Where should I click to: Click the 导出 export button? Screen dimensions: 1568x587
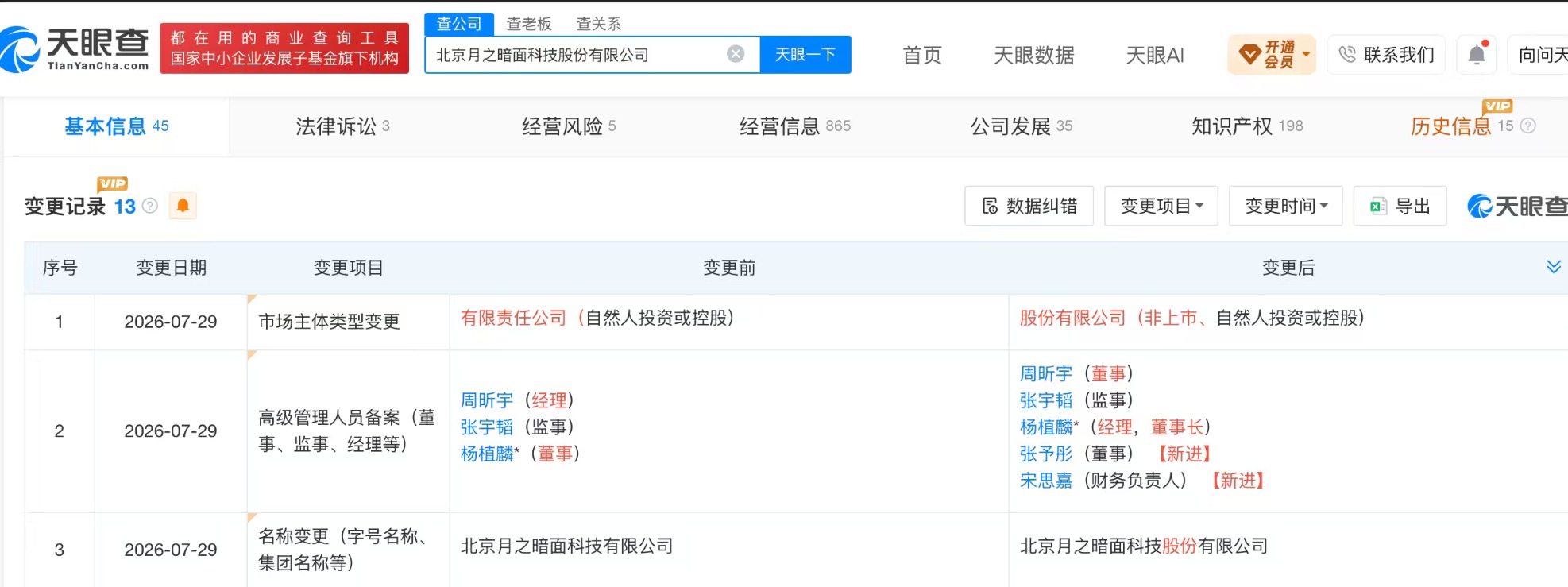click(x=1400, y=207)
